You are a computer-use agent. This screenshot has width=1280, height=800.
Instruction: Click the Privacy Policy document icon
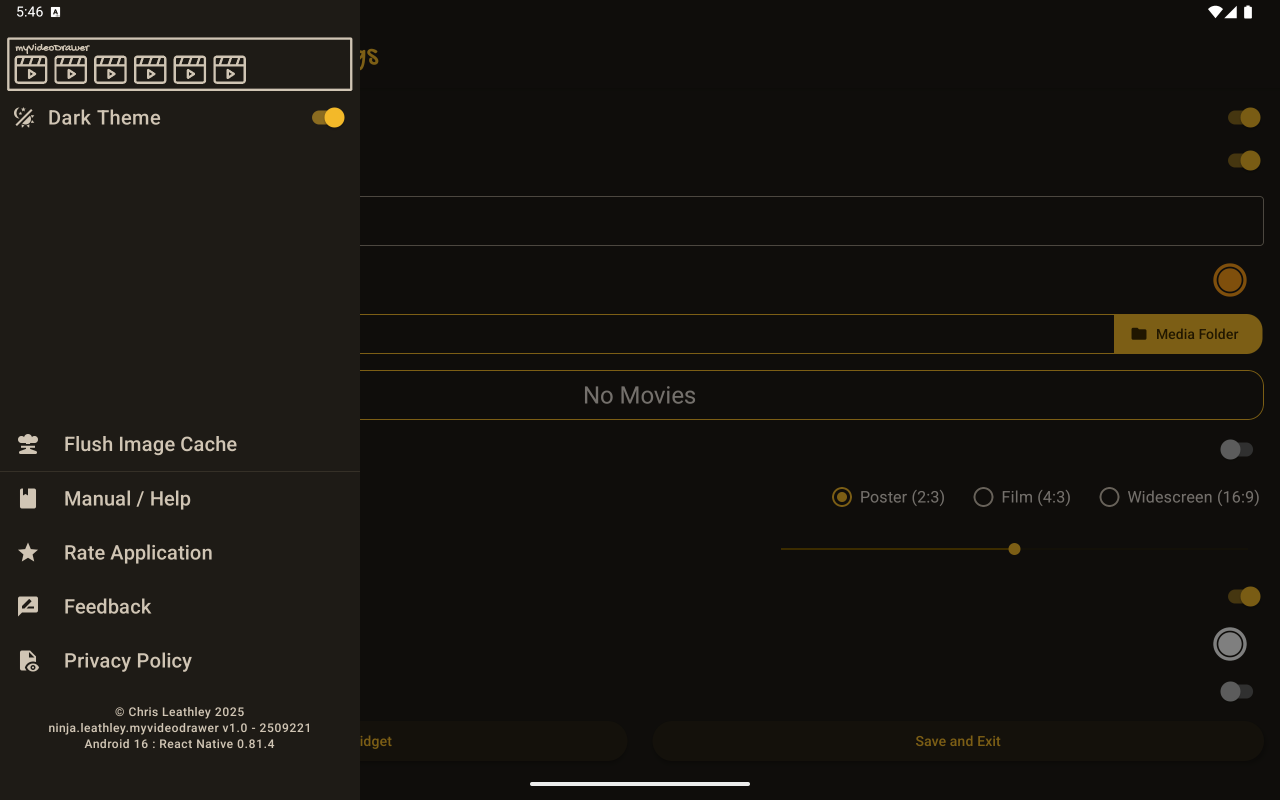tap(28, 661)
